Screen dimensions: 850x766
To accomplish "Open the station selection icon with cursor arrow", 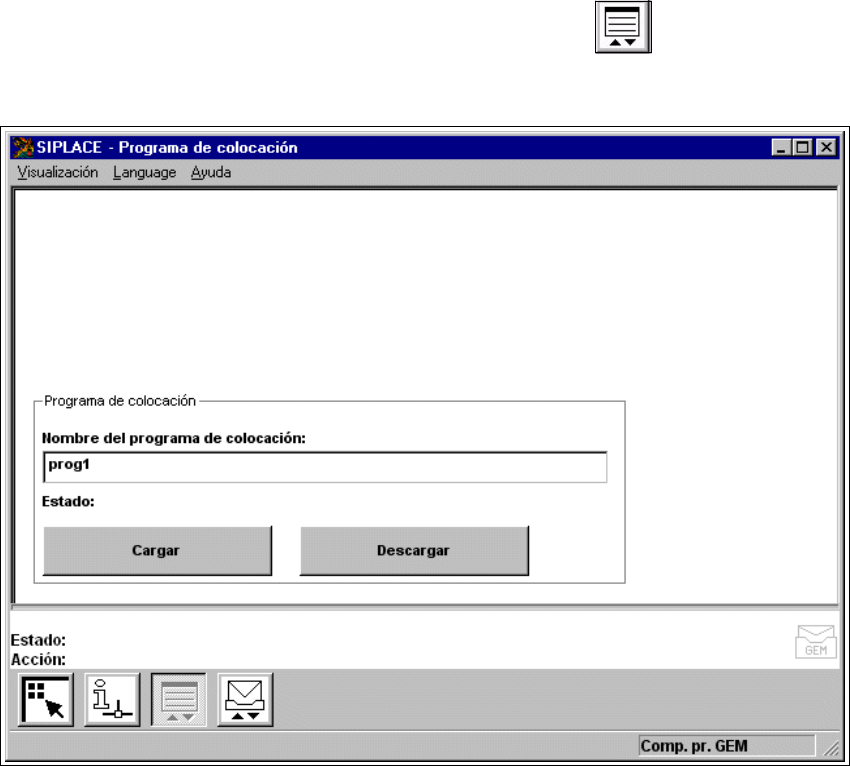I will coord(46,700).
